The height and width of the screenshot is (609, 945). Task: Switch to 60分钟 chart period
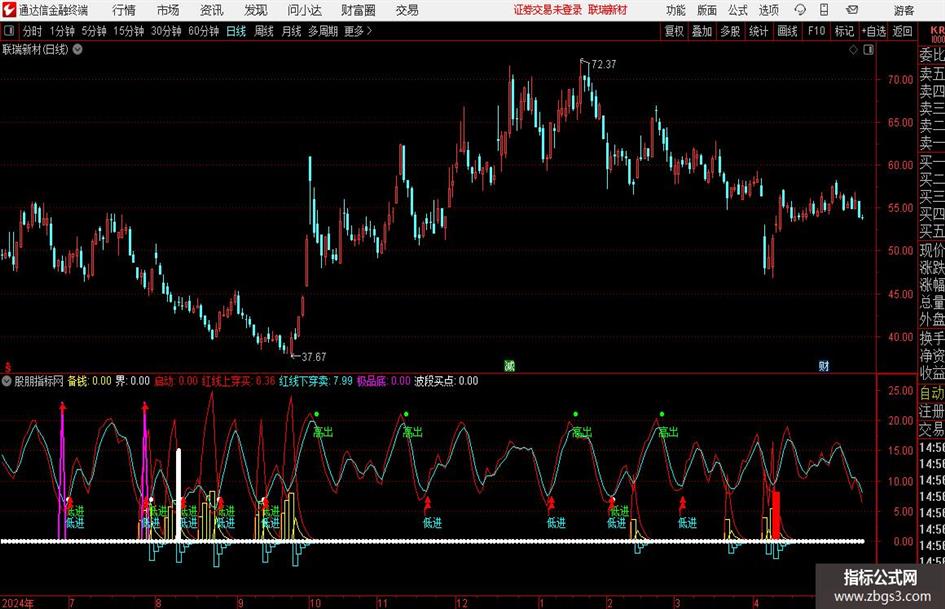point(204,31)
